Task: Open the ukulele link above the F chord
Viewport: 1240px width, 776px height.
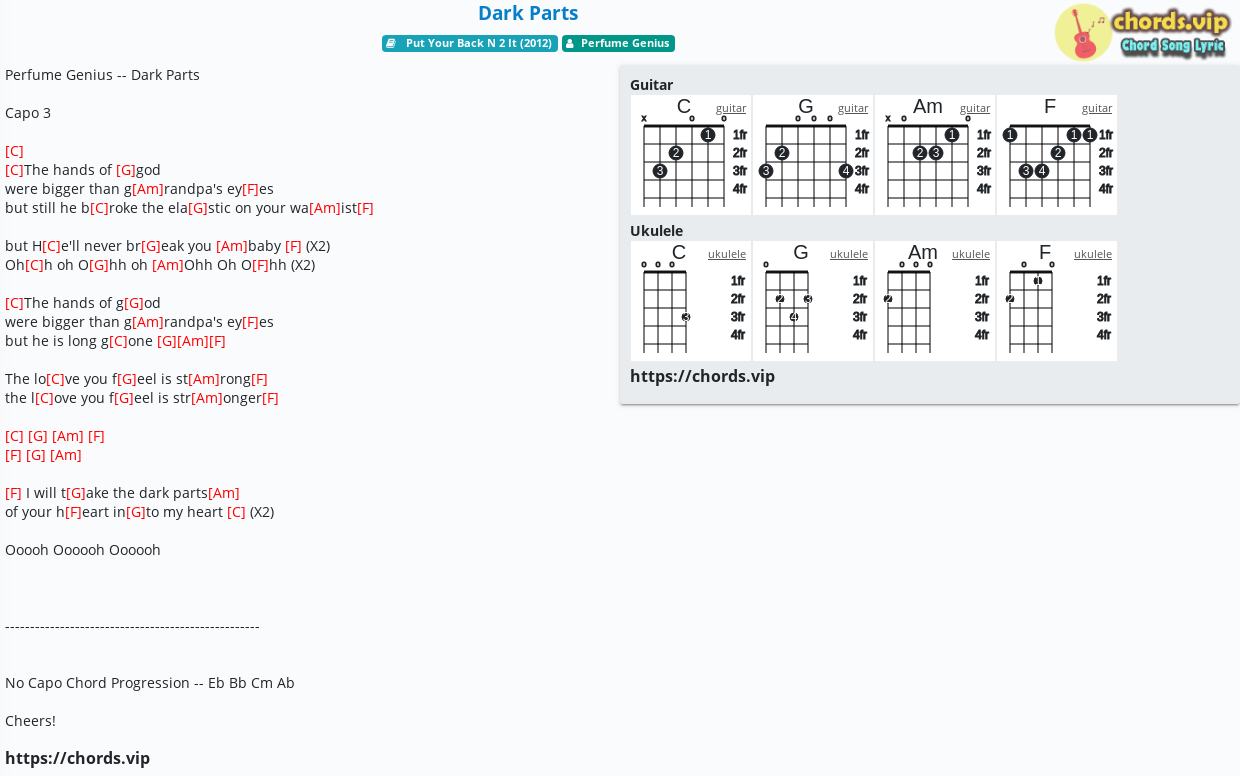Action: pos(1093,254)
